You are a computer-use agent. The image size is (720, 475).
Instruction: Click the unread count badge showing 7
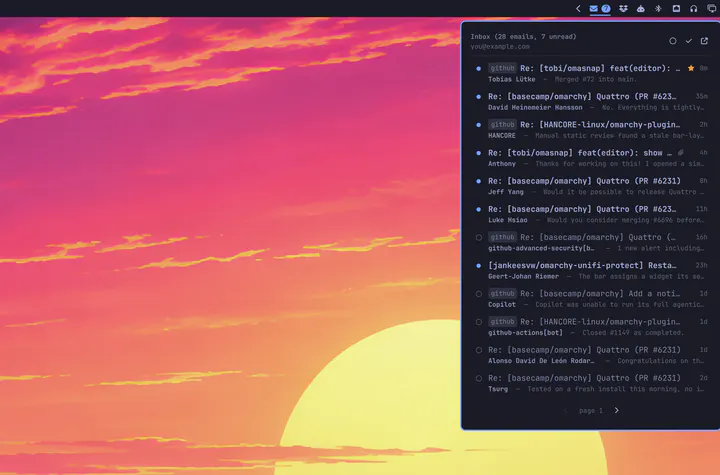606,8
